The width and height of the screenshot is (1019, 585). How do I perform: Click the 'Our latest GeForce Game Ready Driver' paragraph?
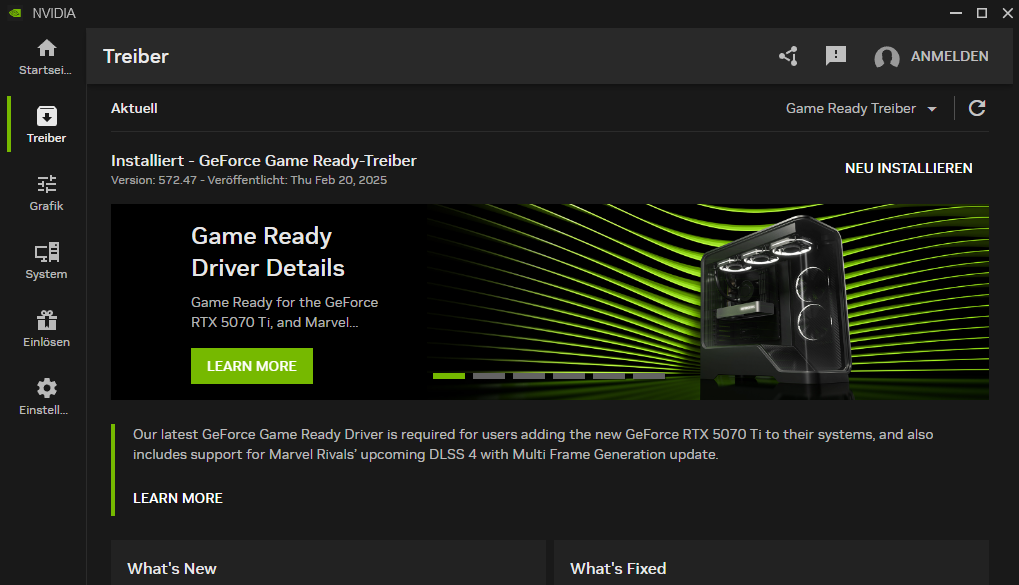click(x=533, y=444)
